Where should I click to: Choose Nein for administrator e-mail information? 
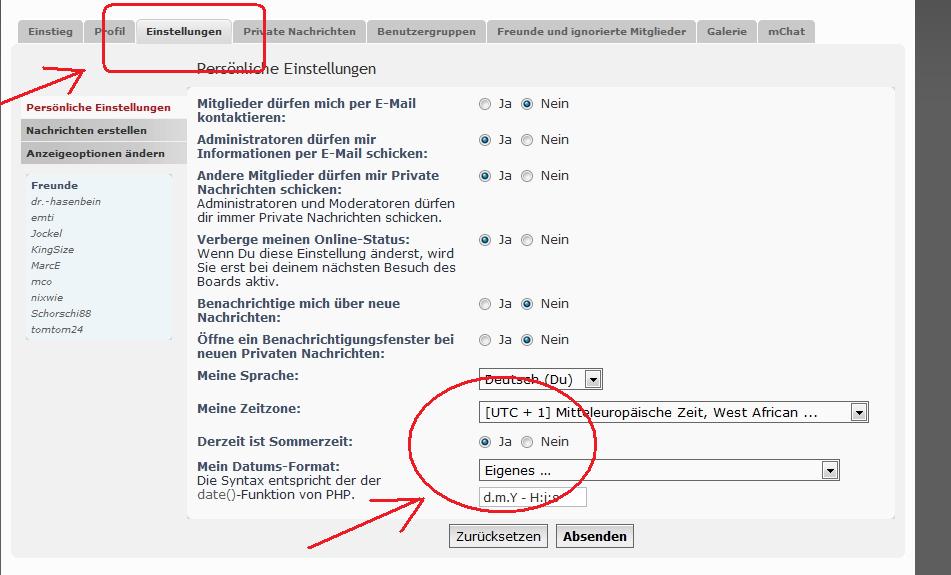(x=527, y=140)
